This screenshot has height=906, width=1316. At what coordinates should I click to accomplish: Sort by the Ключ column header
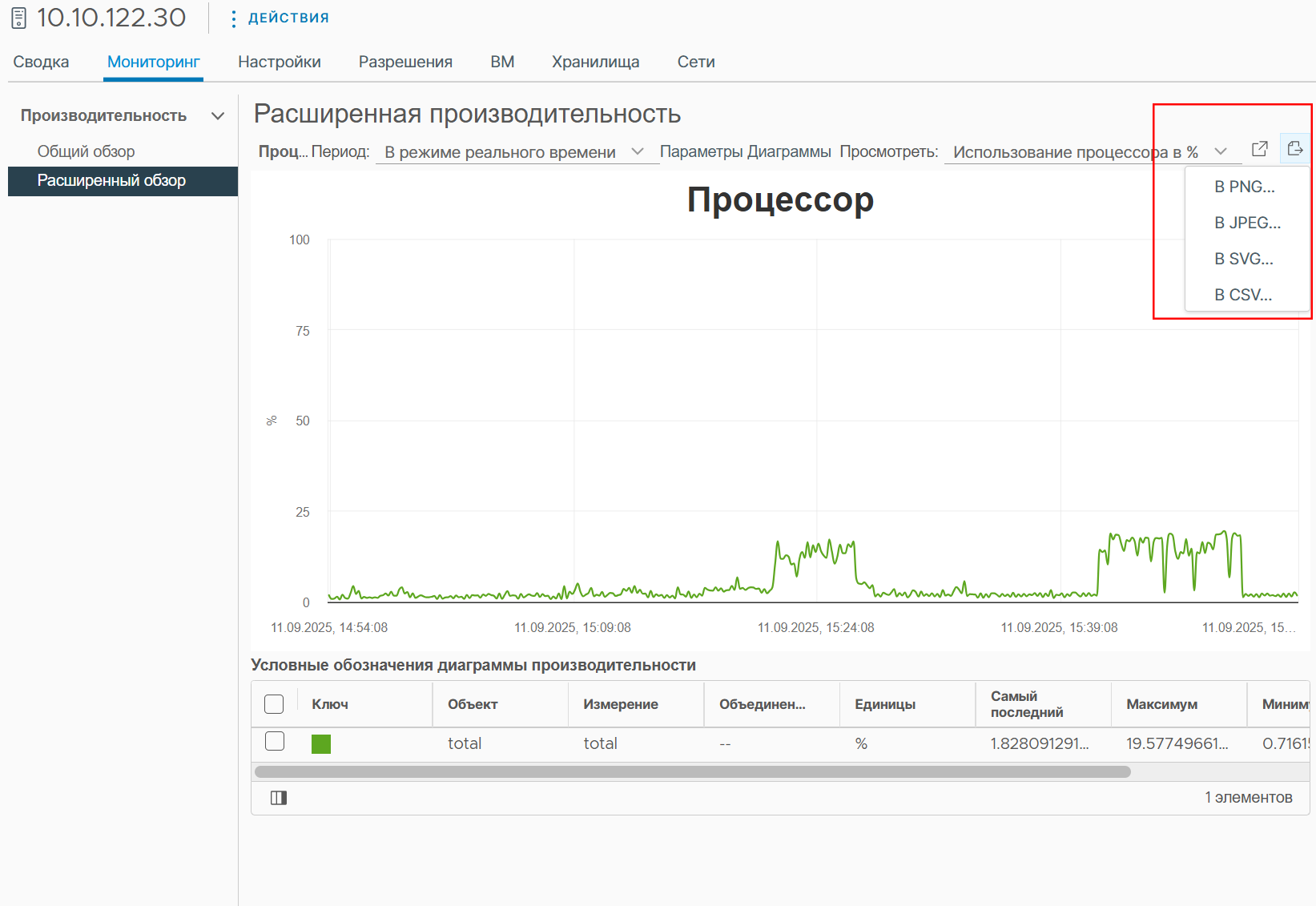click(x=330, y=704)
